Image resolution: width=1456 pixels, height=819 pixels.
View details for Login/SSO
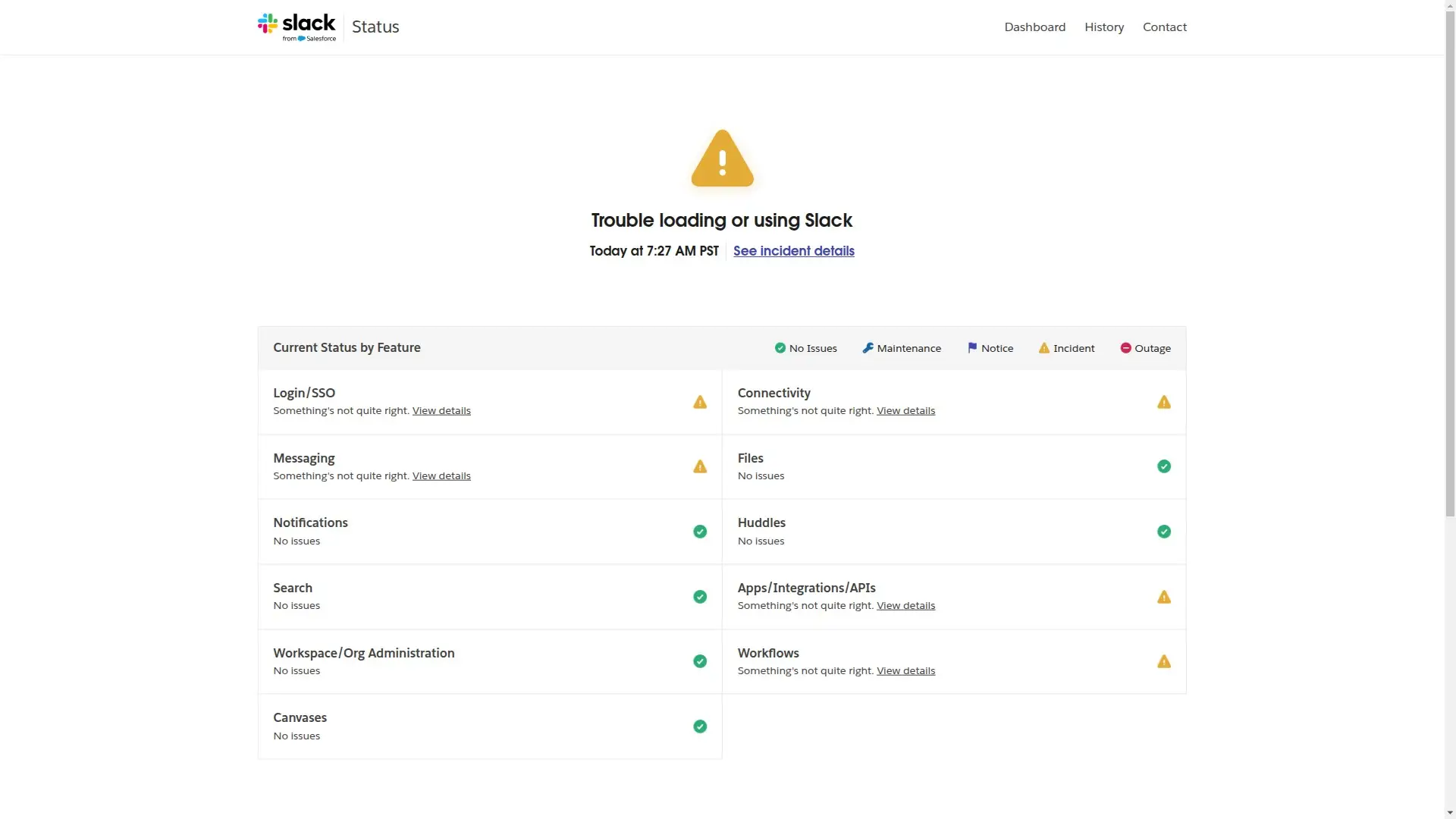pos(441,410)
